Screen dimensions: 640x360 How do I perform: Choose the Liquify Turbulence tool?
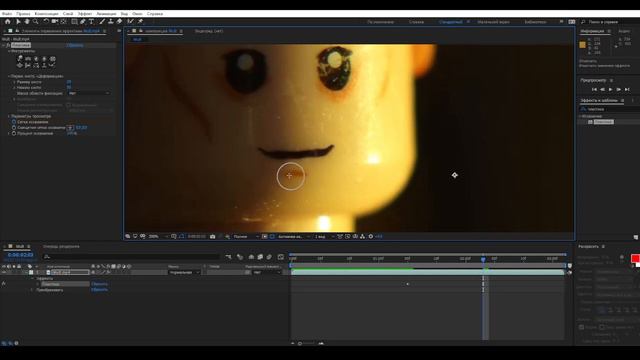[x=28, y=59]
